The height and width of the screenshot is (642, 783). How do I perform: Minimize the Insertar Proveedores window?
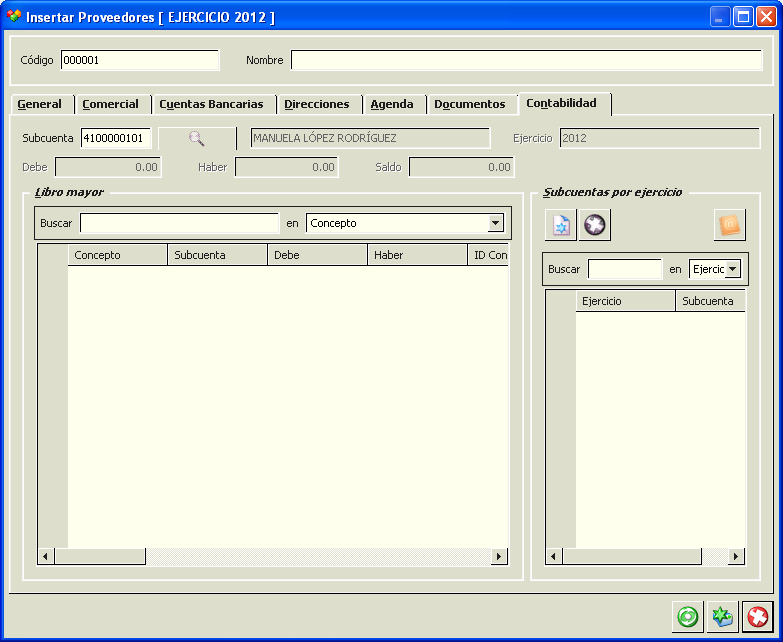[720, 17]
